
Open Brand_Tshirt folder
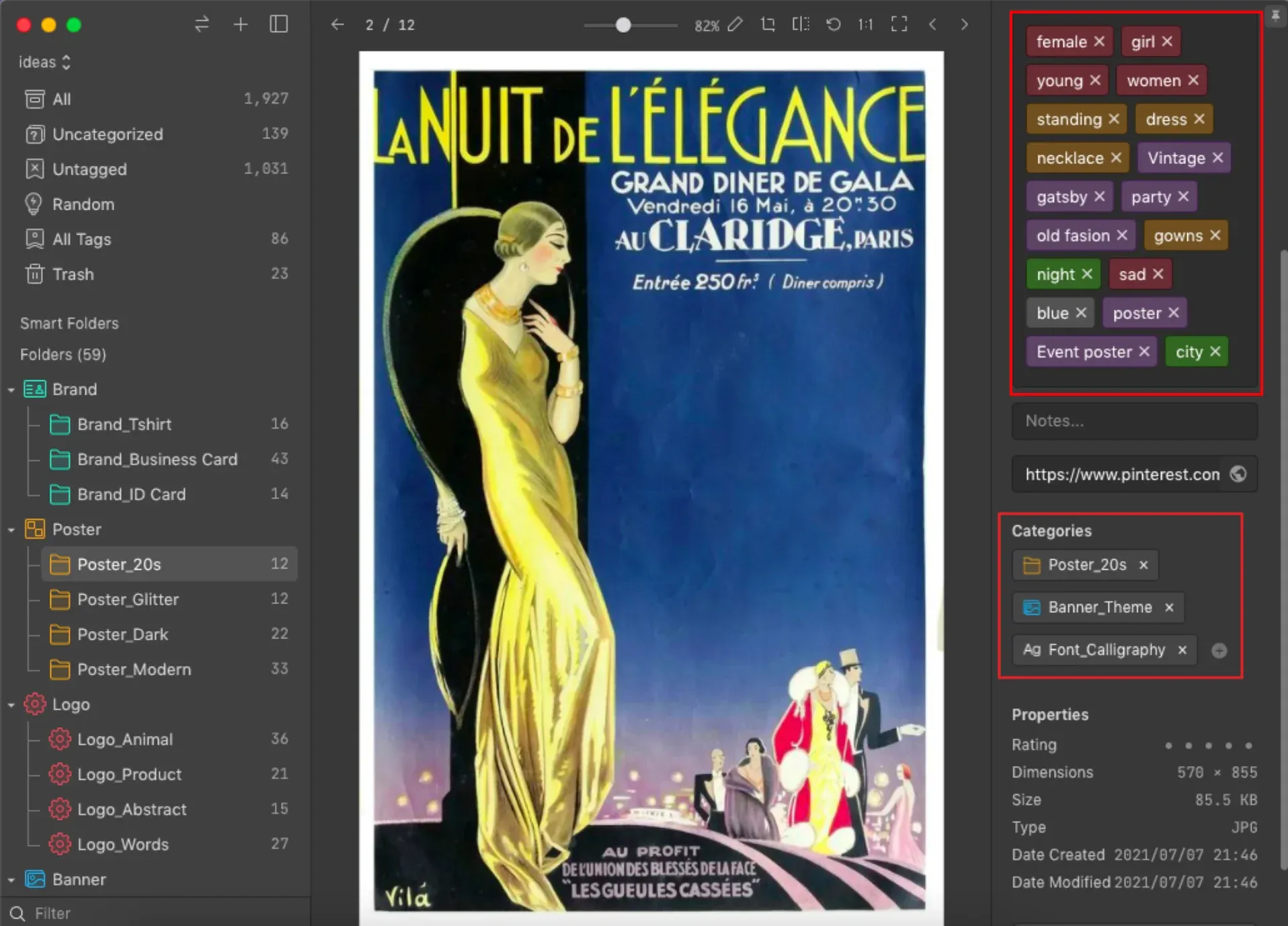click(x=169, y=424)
